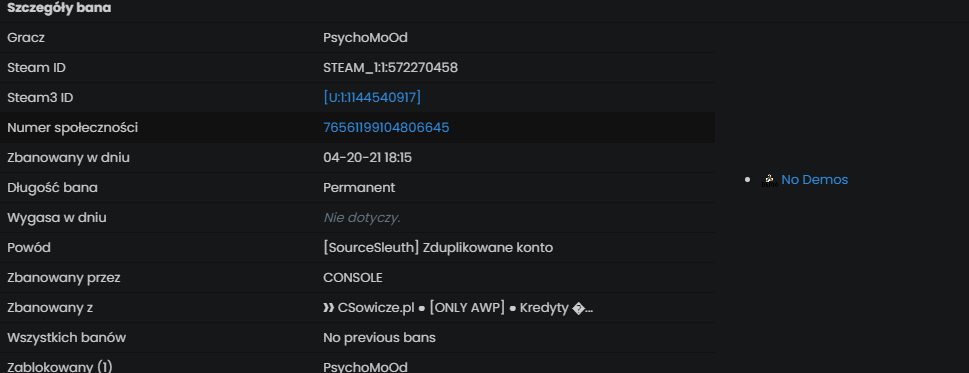Click the Szczegóły bana header

[x=59, y=9]
